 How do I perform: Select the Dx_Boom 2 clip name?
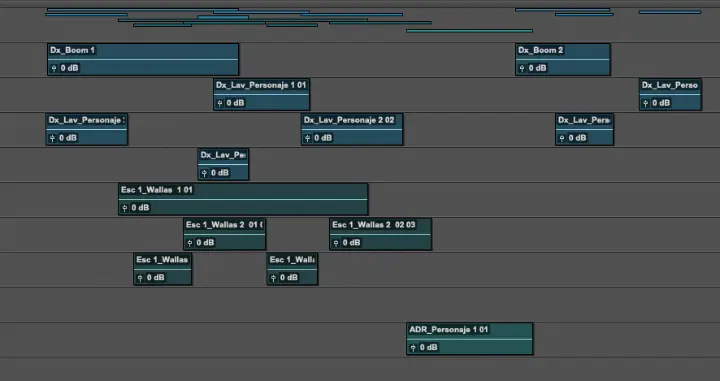click(540, 50)
